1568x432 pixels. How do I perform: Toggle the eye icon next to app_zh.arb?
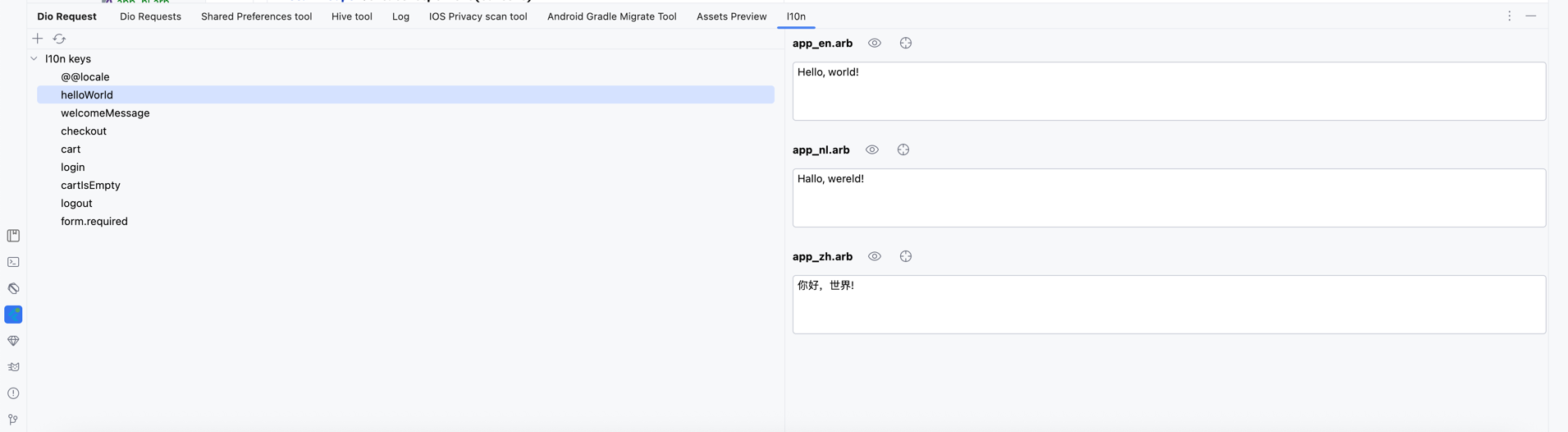coord(875,257)
